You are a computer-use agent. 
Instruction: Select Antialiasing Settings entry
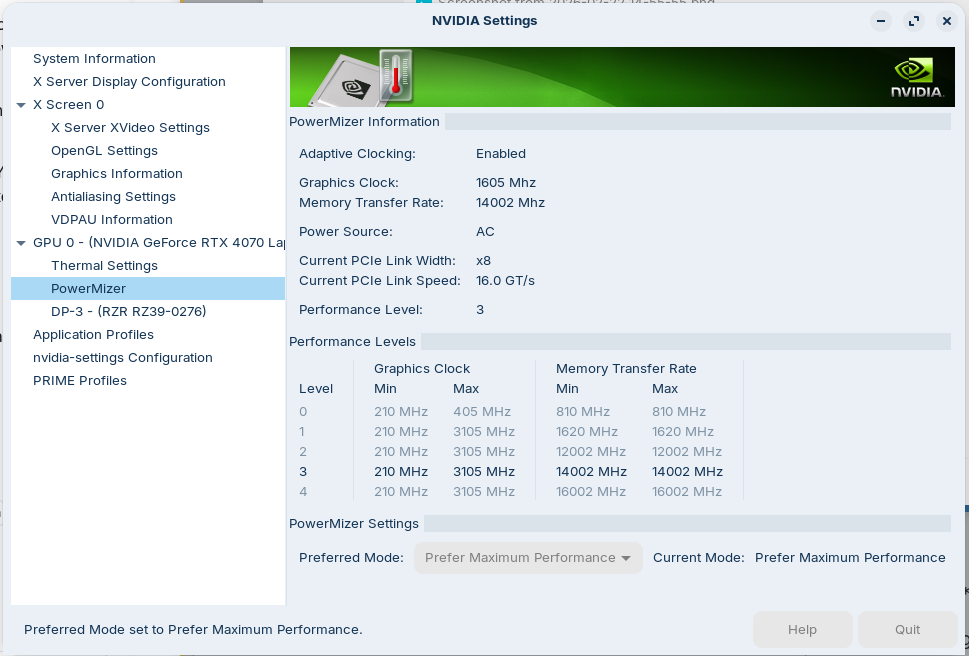point(113,197)
